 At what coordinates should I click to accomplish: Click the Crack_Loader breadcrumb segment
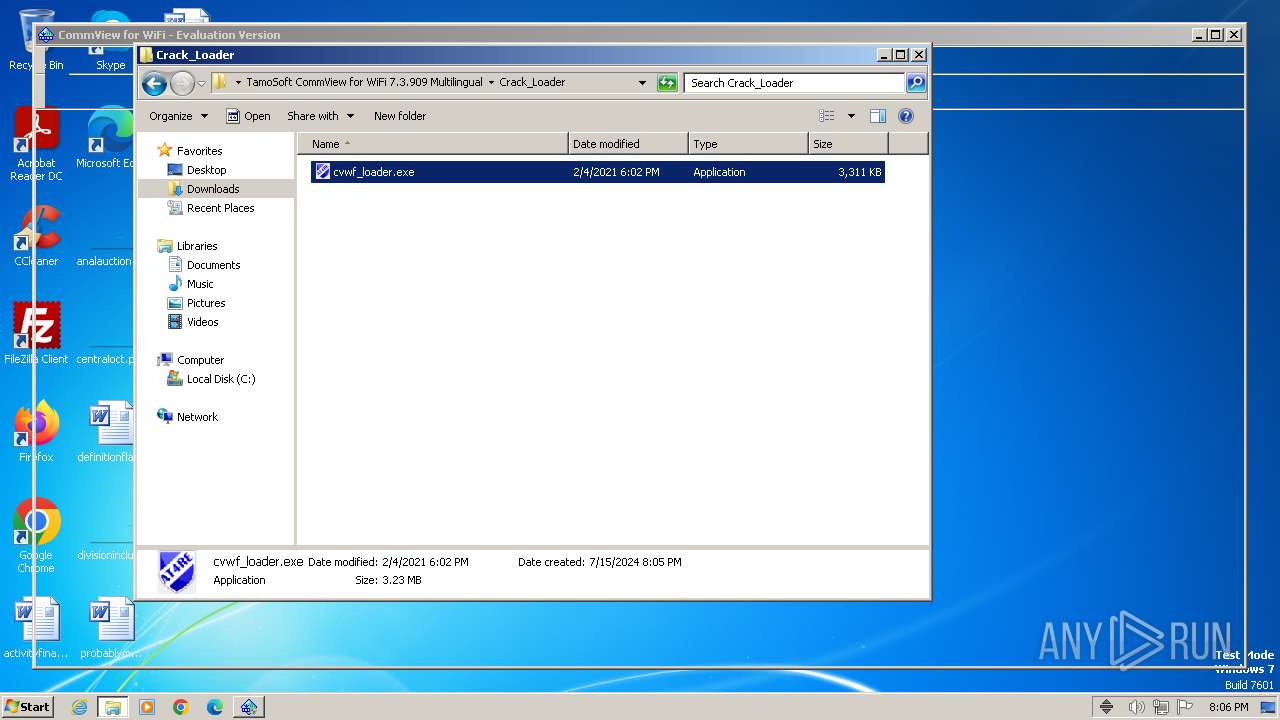coord(532,83)
